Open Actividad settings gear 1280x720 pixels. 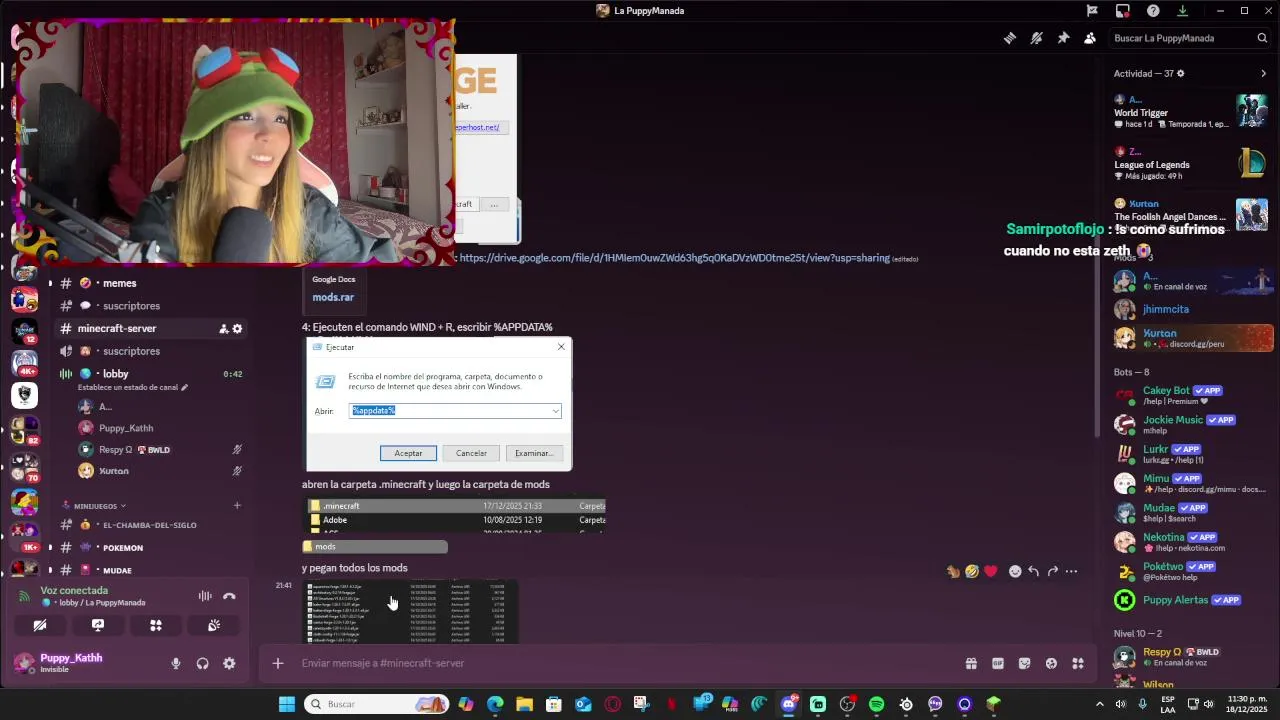click(1181, 73)
